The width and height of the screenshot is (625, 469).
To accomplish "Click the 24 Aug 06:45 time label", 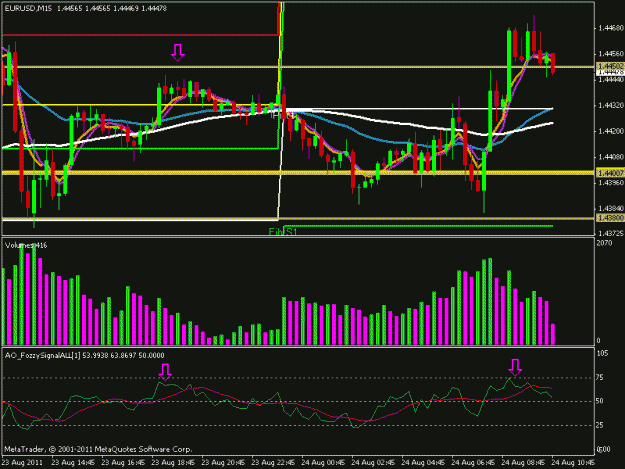I will [x=473, y=463].
